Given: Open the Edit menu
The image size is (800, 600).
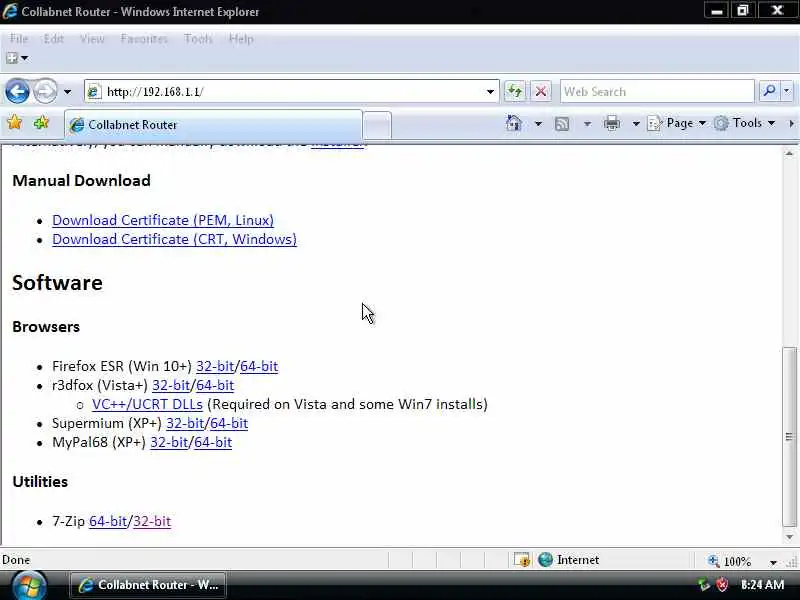Looking at the screenshot, I should 54,39.
